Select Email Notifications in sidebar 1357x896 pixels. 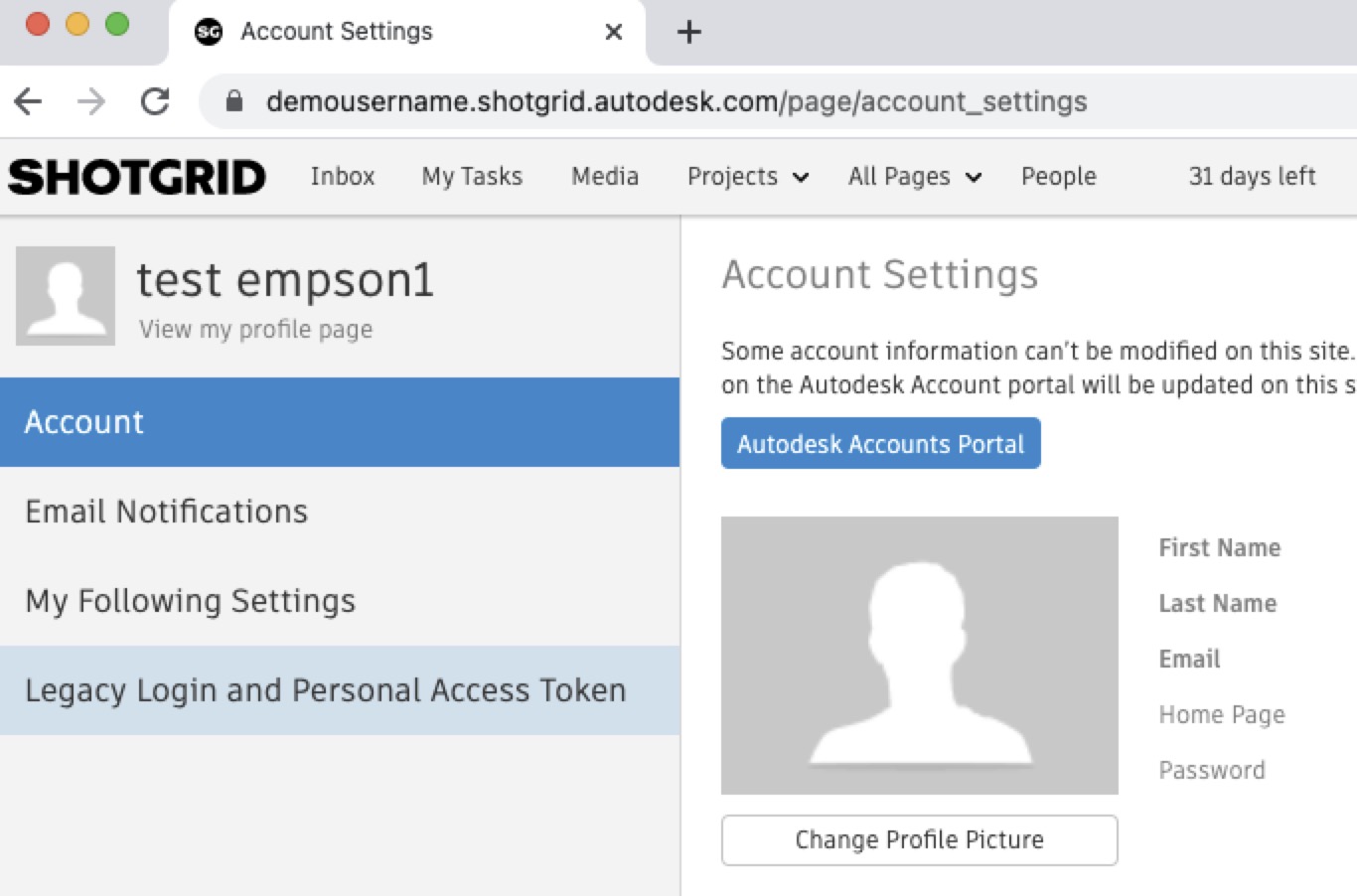click(x=167, y=512)
